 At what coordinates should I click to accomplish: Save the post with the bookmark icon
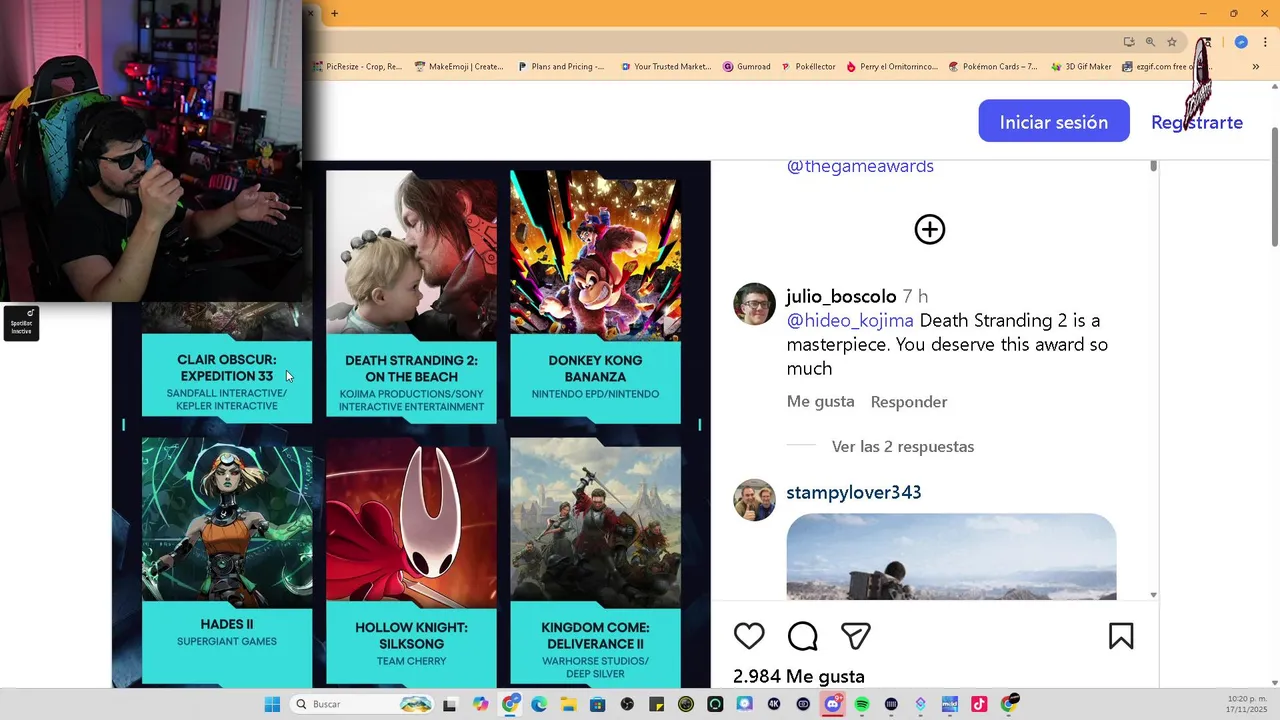click(x=1121, y=636)
